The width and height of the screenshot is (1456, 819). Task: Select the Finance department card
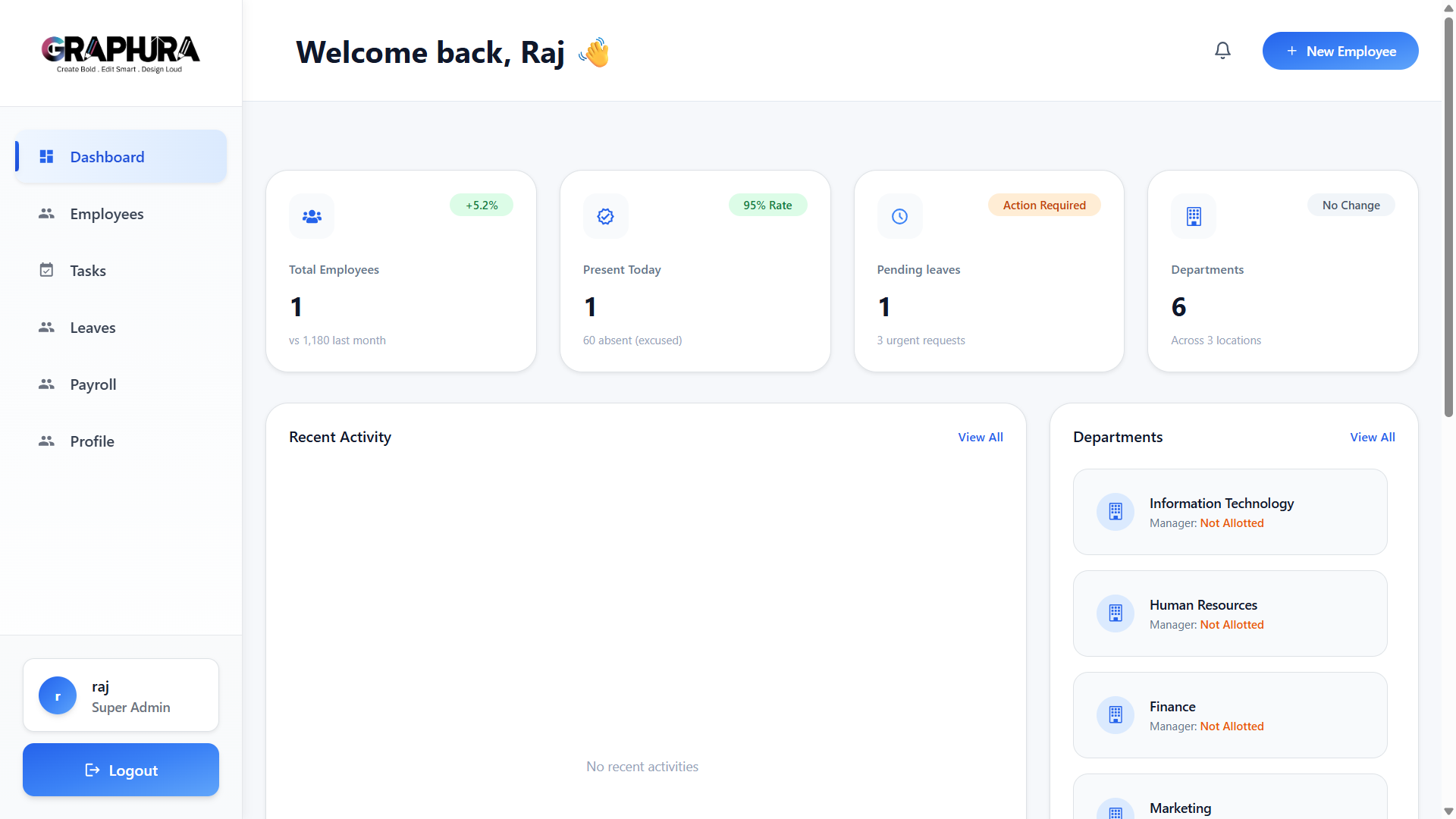(1229, 714)
